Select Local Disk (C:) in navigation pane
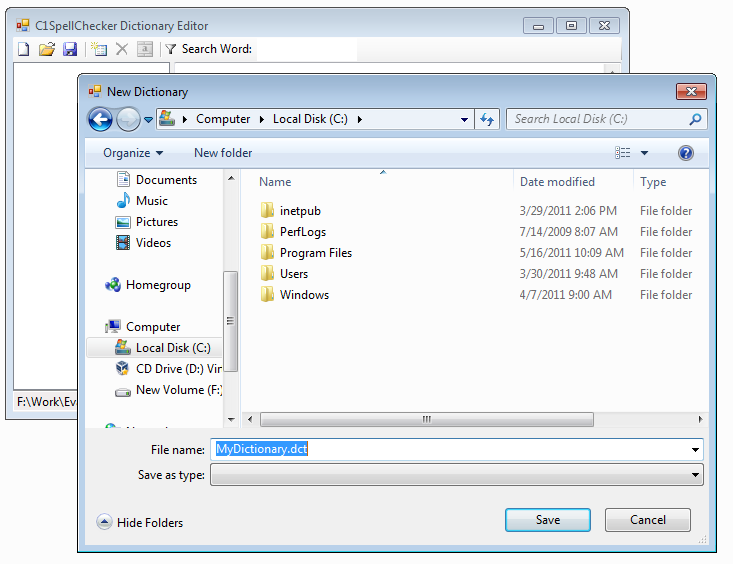The height and width of the screenshot is (564, 733). [x=154, y=348]
